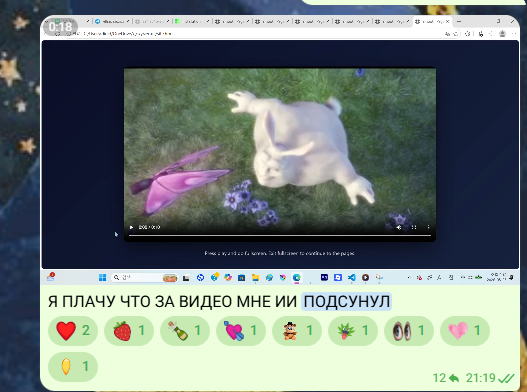Add the champagne bottle reaction
This screenshot has height=392, width=527.
point(185,331)
